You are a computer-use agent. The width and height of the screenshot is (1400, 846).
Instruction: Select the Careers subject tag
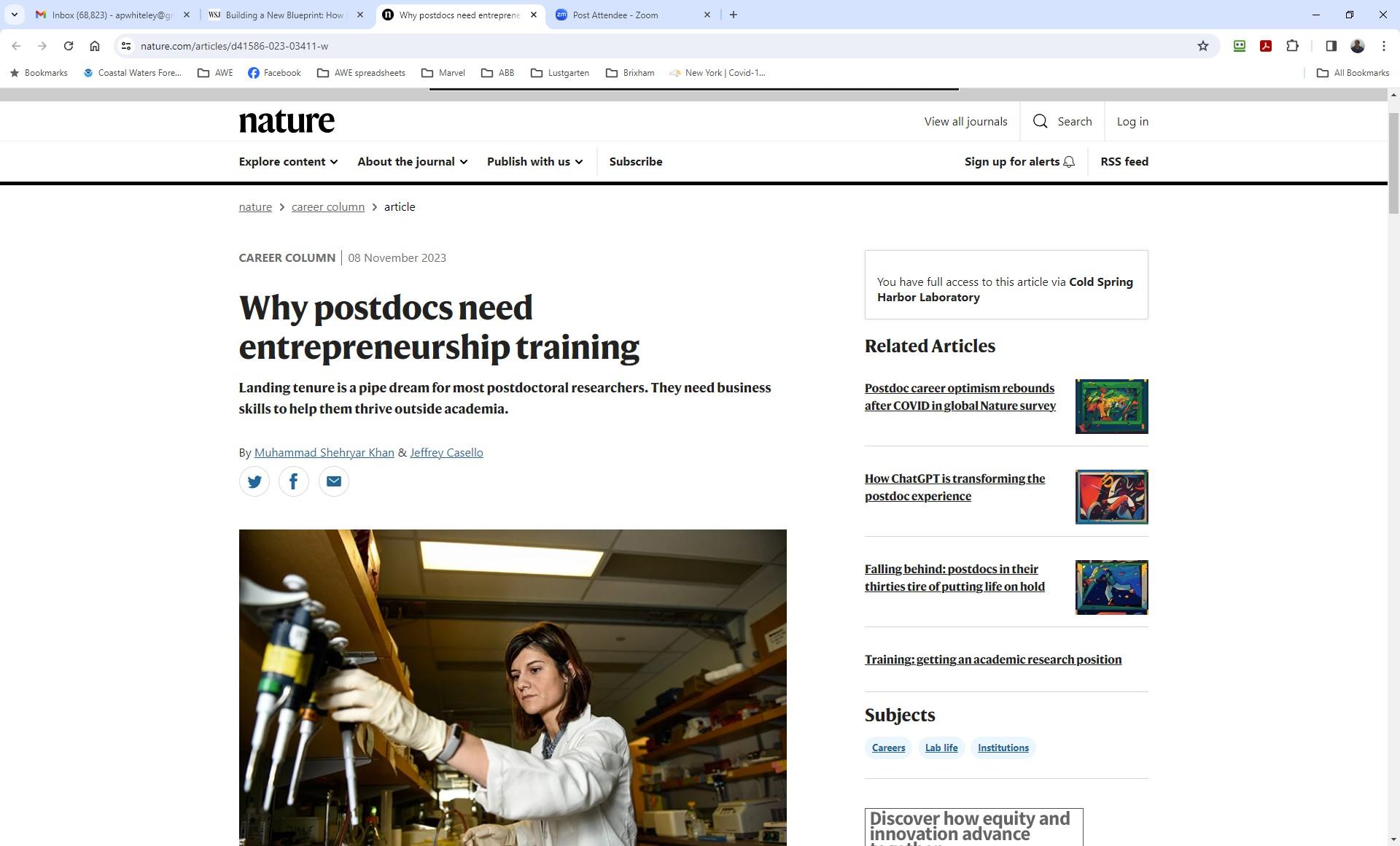(888, 748)
